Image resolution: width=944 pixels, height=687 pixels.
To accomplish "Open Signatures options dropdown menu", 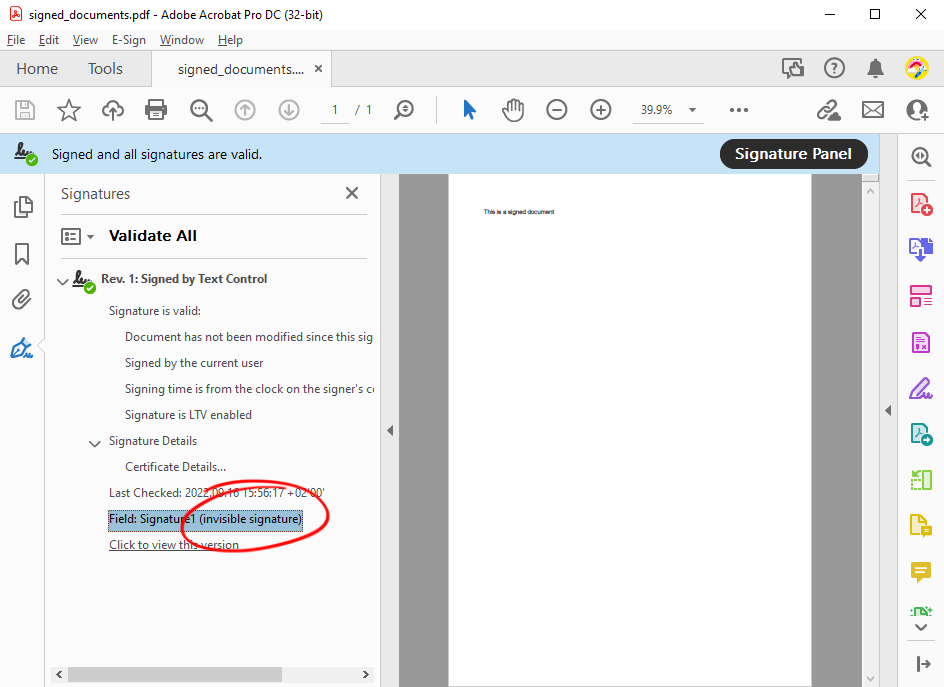I will coord(78,236).
